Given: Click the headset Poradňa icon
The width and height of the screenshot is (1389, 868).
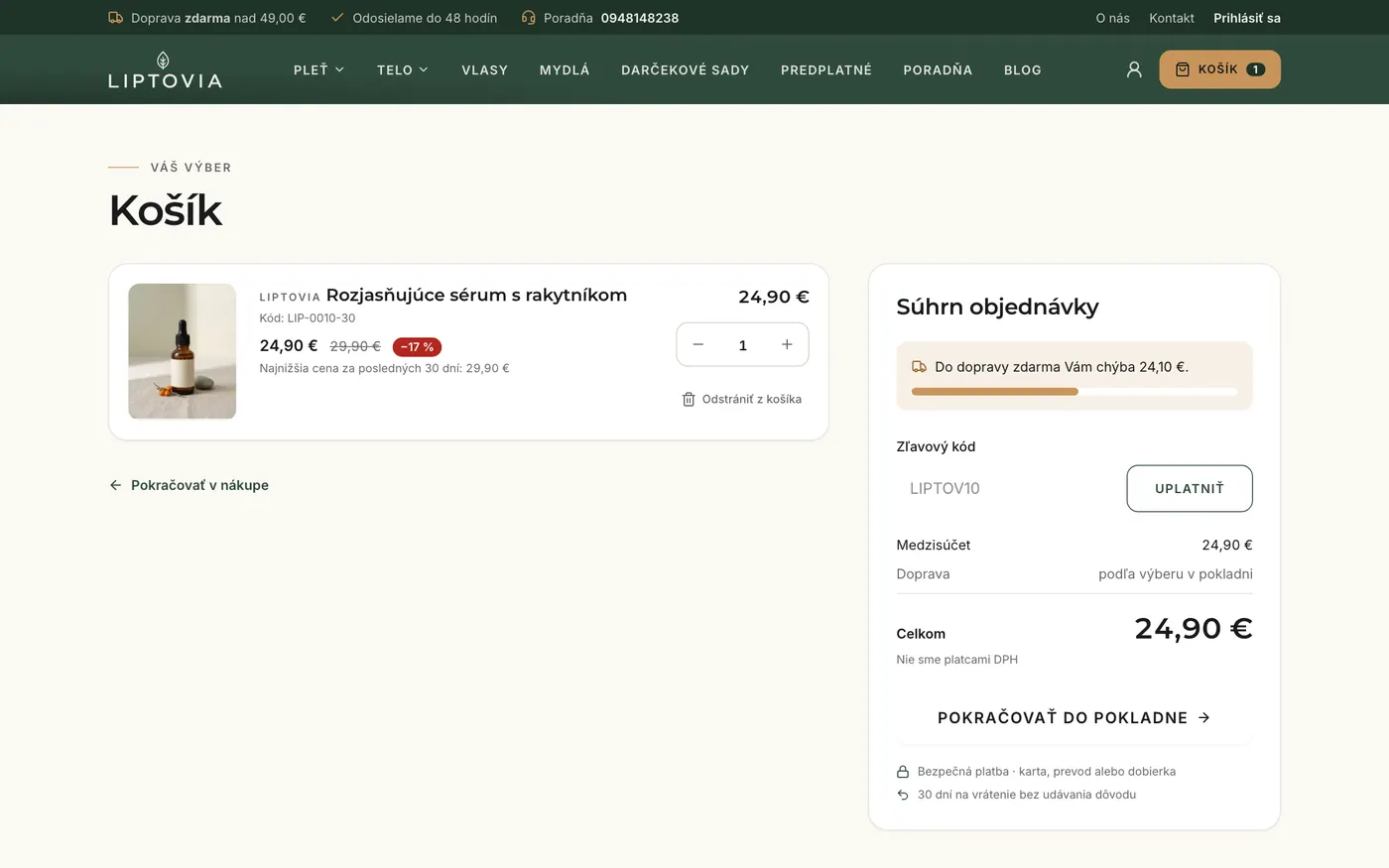Looking at the screenshot, I should click(528, 18).
